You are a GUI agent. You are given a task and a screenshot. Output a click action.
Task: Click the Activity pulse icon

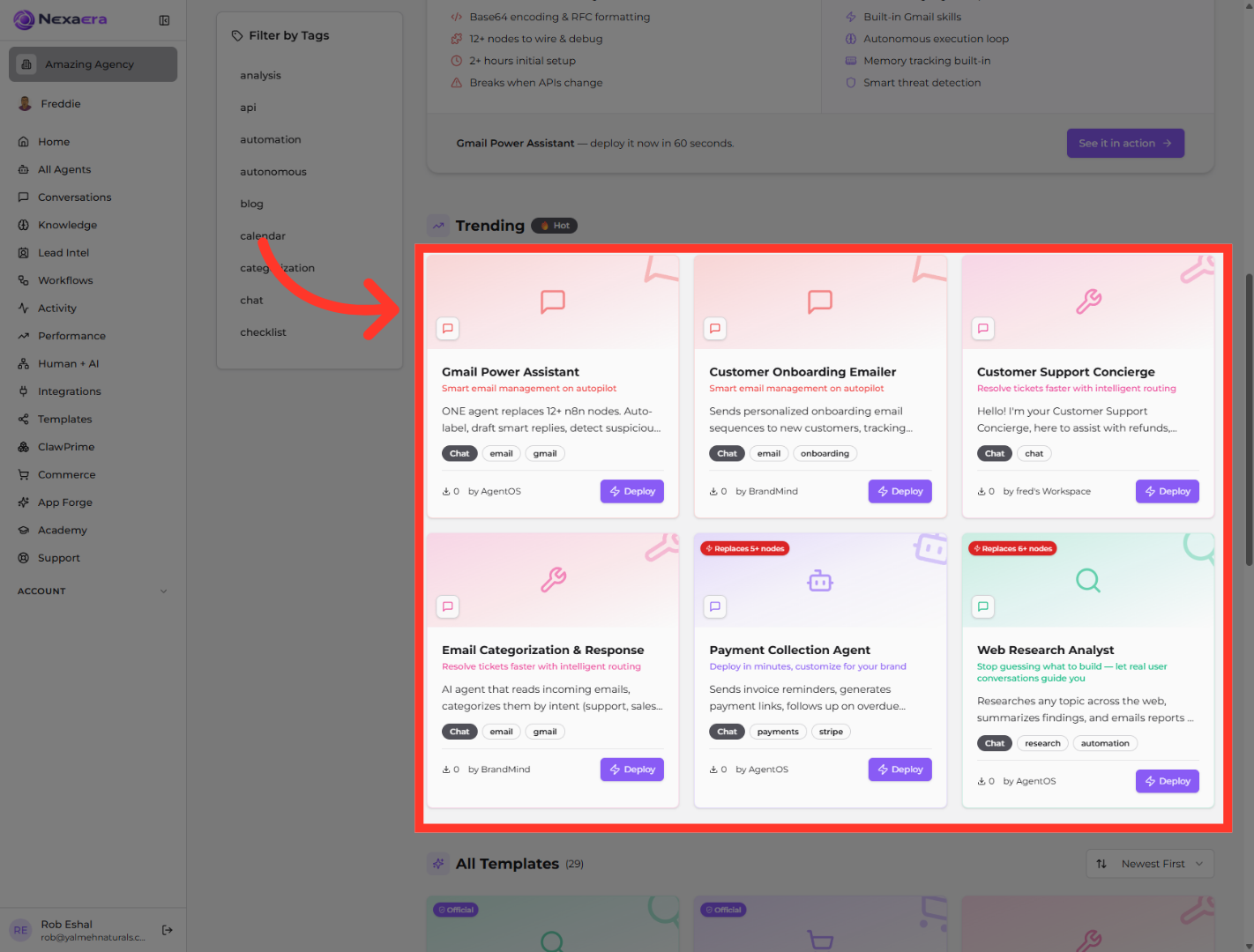point(24,309)
